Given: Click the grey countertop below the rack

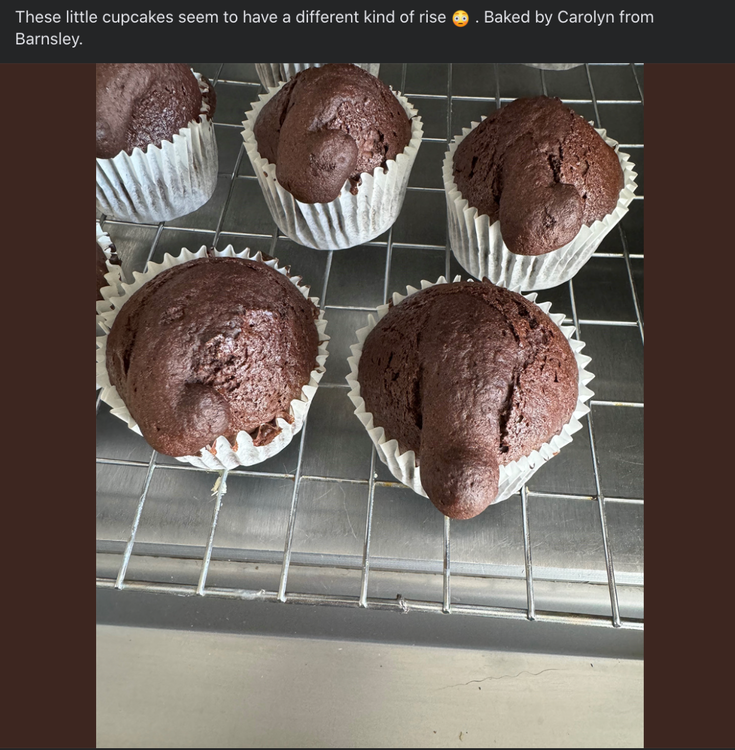Looking at the screenshot, I should [370, 690].
